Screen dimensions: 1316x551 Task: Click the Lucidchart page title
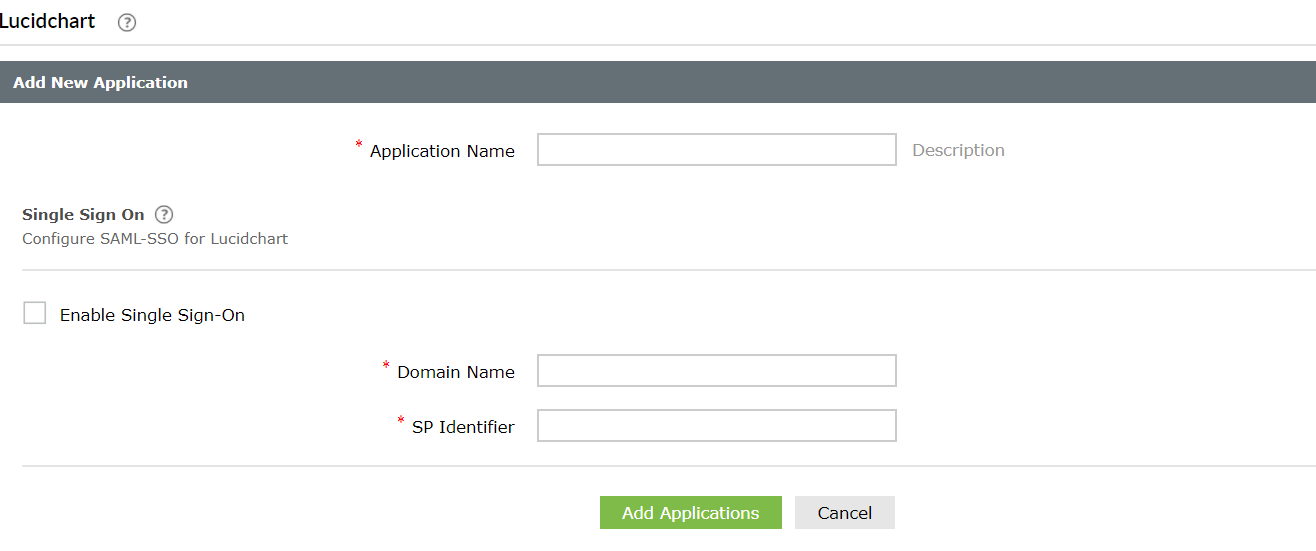coord(48,21)
